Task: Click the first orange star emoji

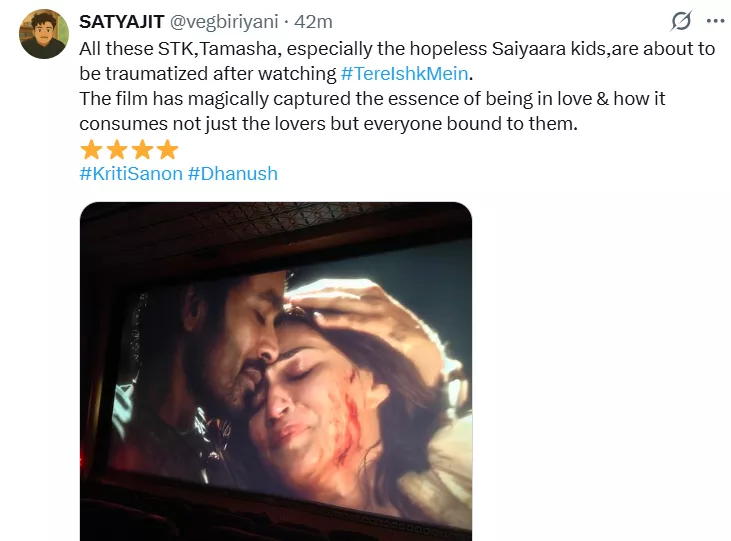Action: click(x=91, y=150)
